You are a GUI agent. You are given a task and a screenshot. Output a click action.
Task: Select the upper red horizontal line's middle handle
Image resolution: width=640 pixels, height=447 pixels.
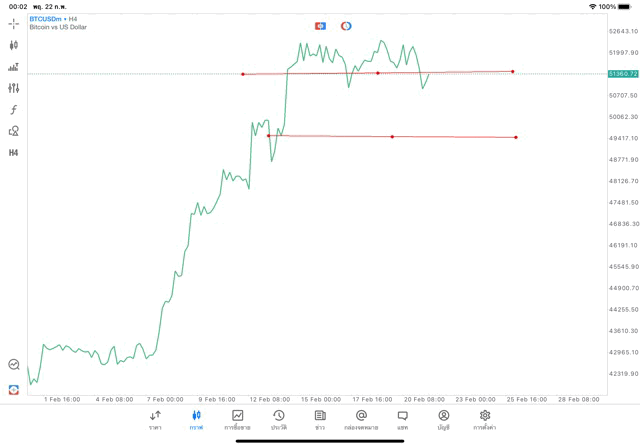(x=378, y=73)
